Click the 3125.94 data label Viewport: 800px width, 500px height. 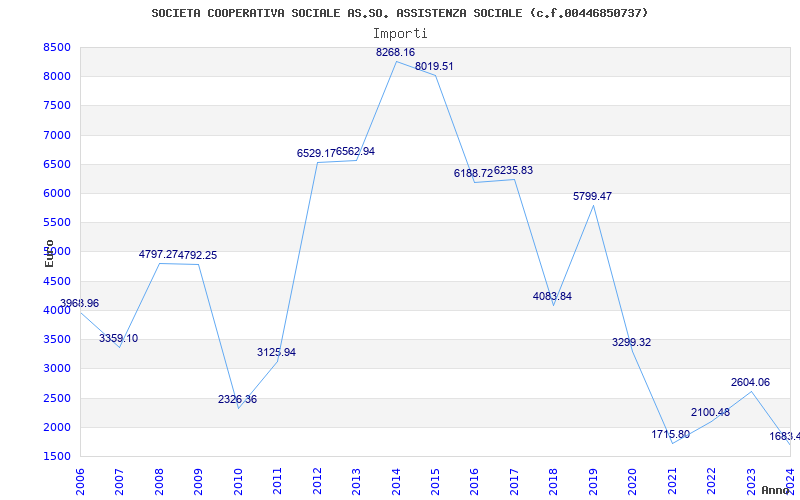277,353
